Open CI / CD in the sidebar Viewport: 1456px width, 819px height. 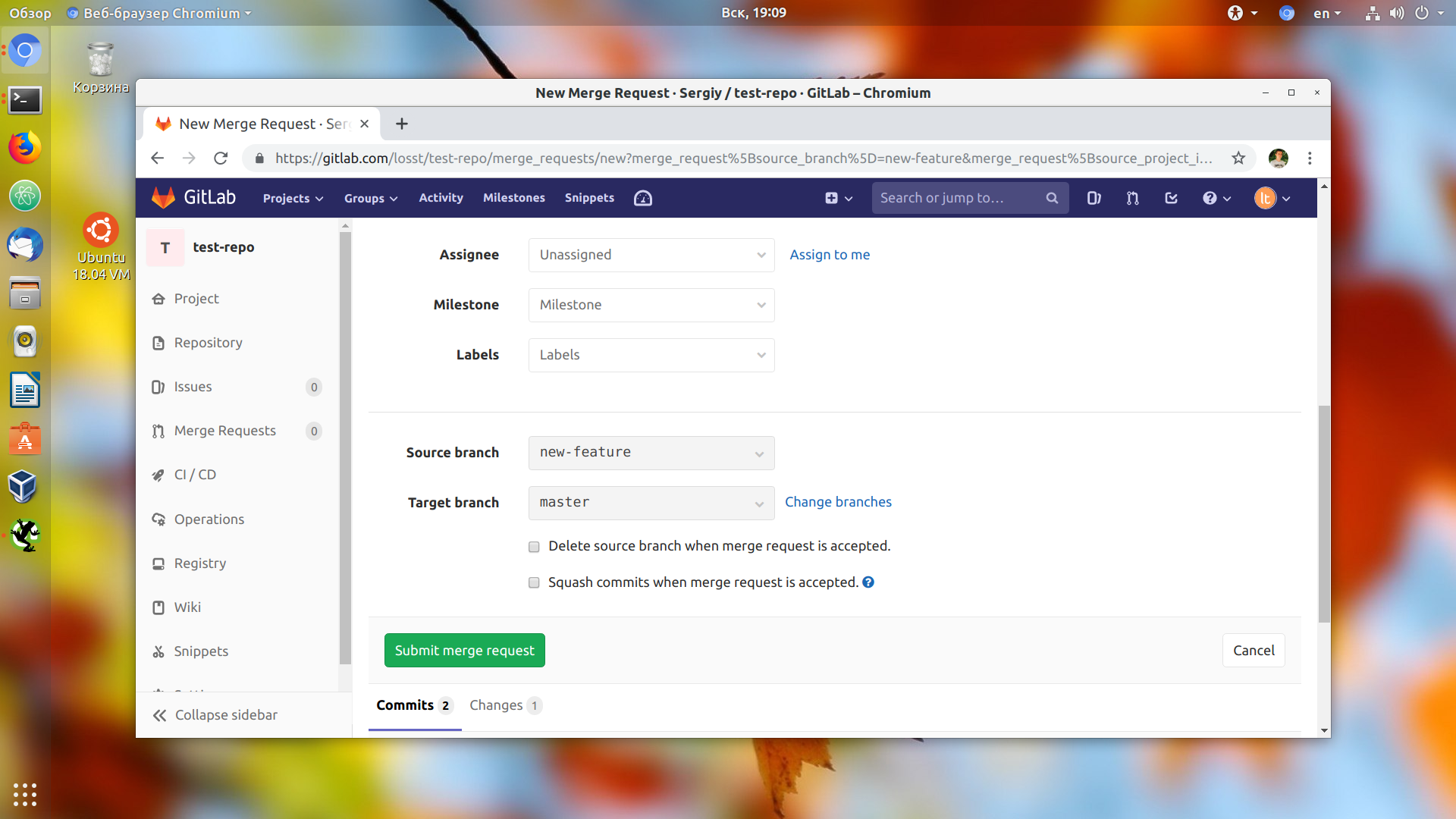click(x=195, y=475)
